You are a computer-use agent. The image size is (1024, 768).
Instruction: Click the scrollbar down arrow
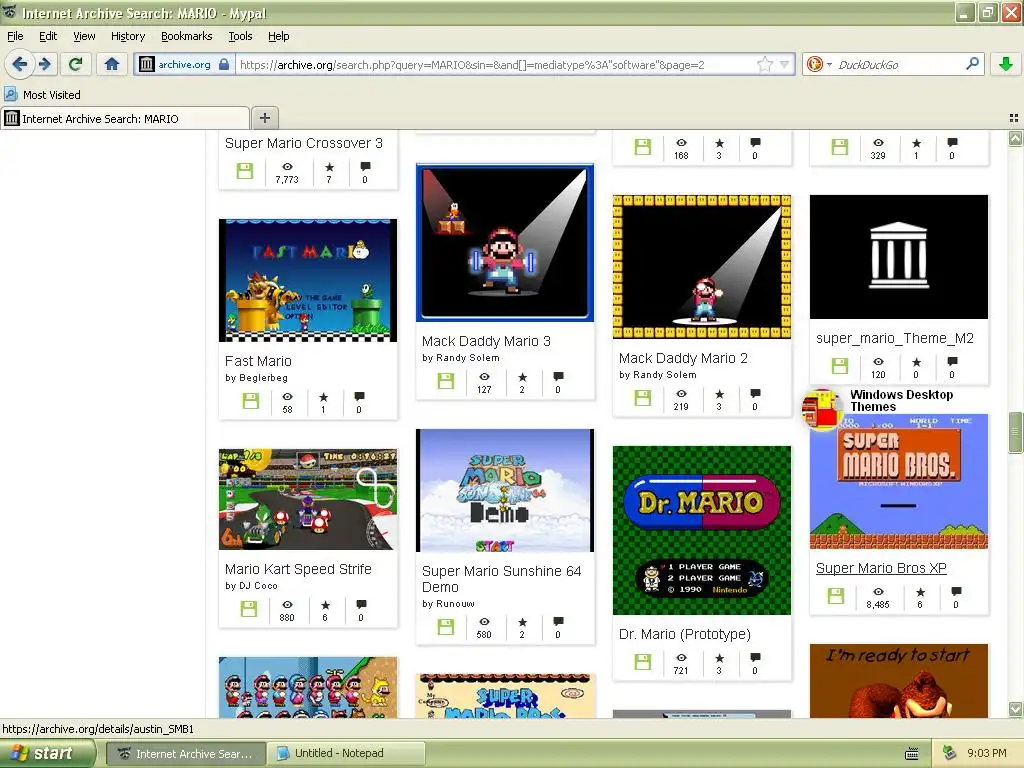1015,709
